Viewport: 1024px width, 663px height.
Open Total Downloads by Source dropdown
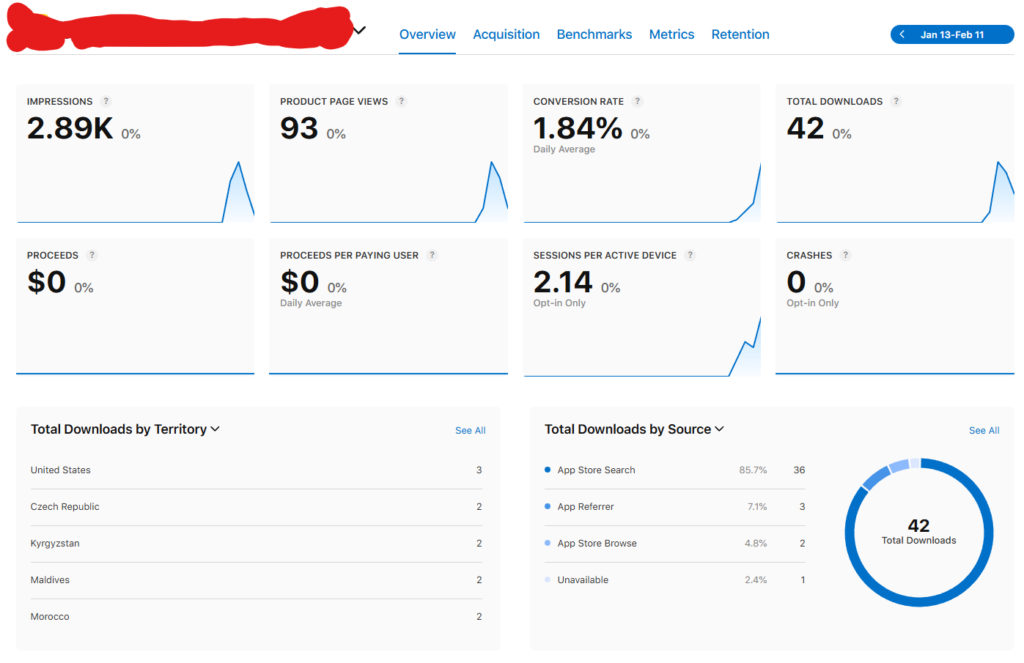click(719, 429)
